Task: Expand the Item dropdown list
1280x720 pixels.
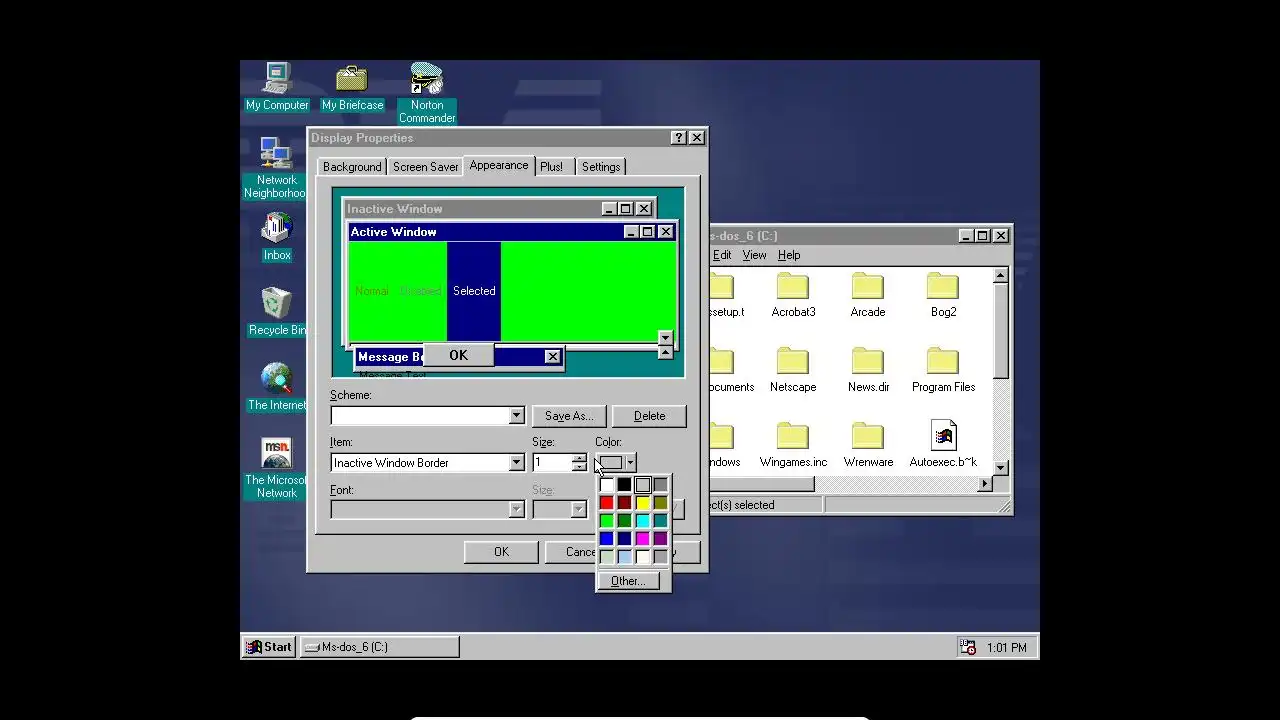Action: 516,463
